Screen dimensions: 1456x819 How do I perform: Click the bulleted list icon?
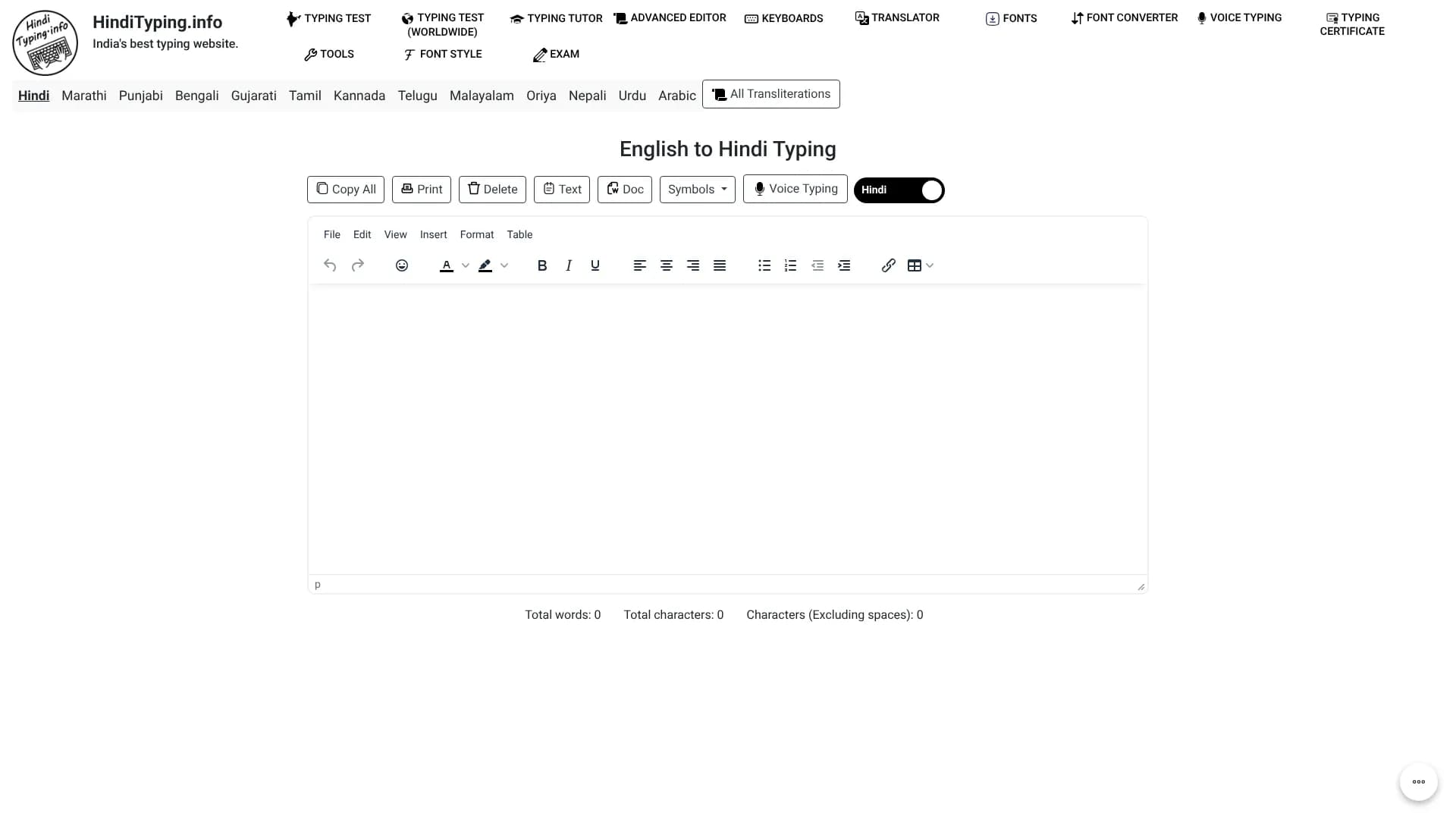(764, 265)
